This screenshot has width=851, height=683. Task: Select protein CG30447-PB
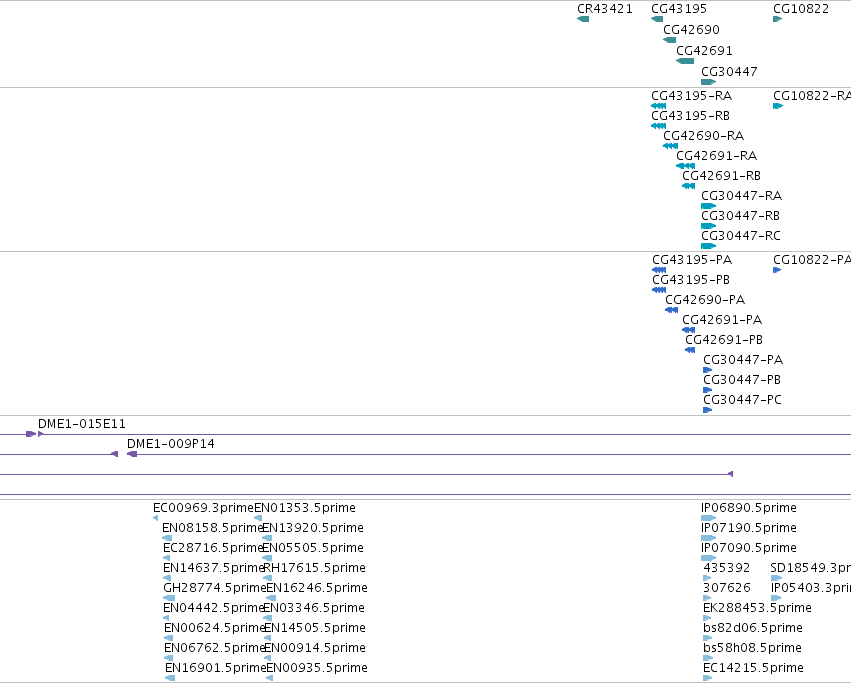point(742,380)
